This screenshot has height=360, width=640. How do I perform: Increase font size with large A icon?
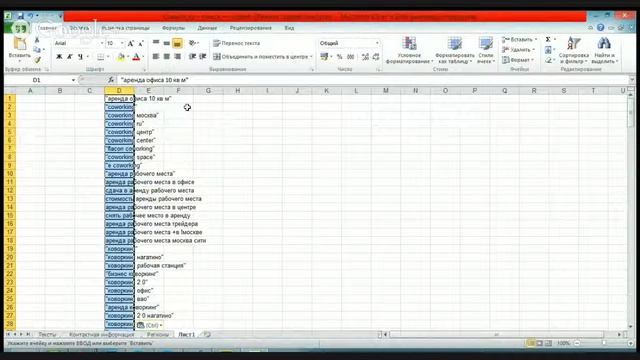pyautogui.click(x=131, y=43)
